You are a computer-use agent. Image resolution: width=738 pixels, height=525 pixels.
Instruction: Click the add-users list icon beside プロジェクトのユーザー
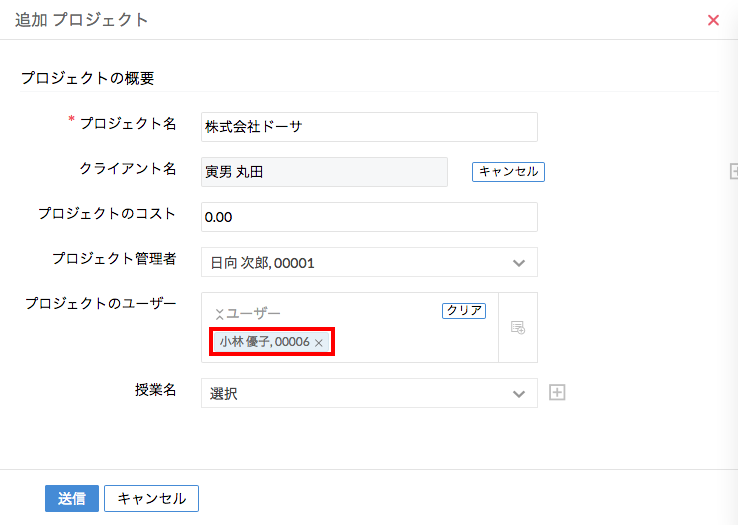pos(518,327)
